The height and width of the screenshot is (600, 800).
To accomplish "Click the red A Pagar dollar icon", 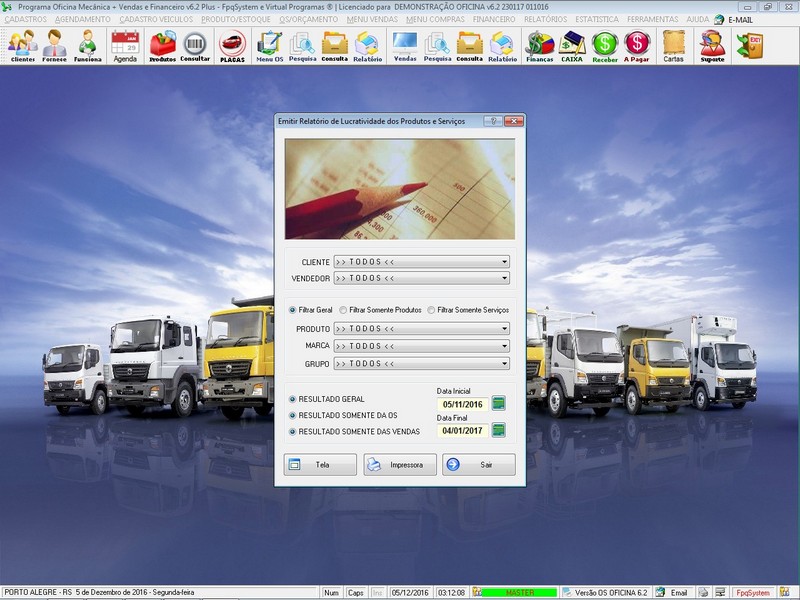I will [637, 46].
